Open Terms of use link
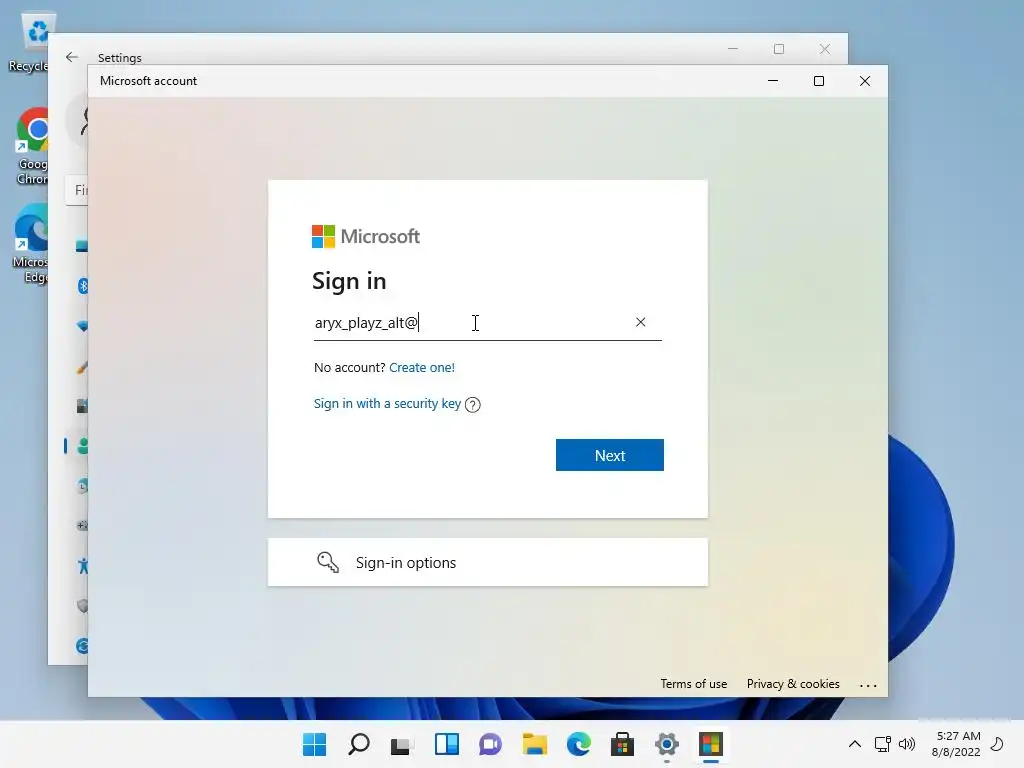 694,684
